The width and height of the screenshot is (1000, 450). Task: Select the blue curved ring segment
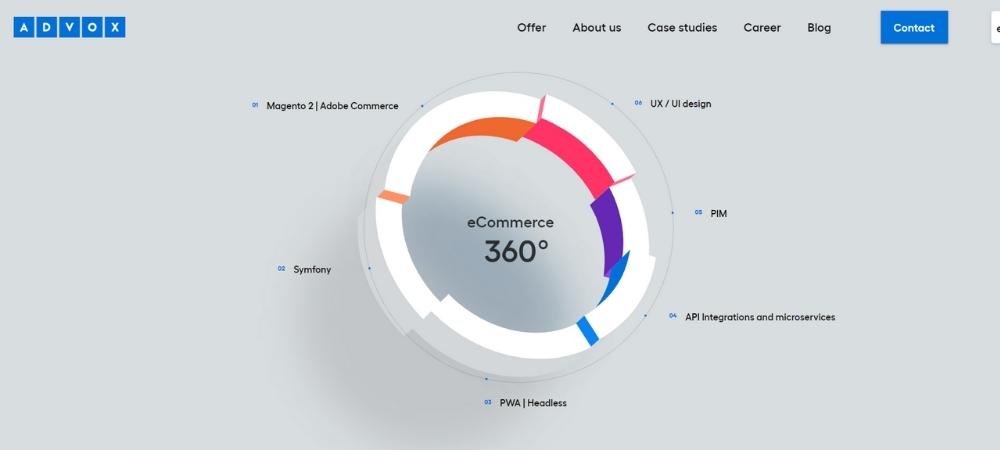click(x=614, y=278)
